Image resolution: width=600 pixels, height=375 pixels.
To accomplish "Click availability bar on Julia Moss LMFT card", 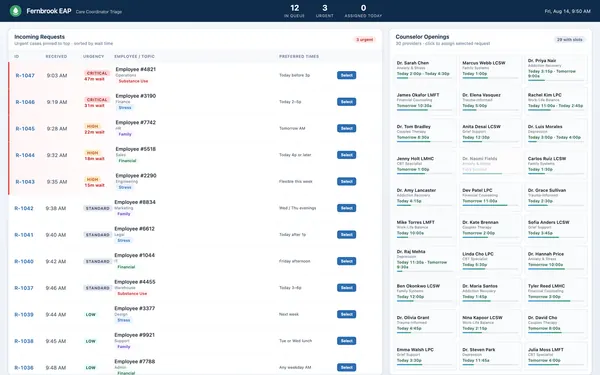I will tap(556, 365).
